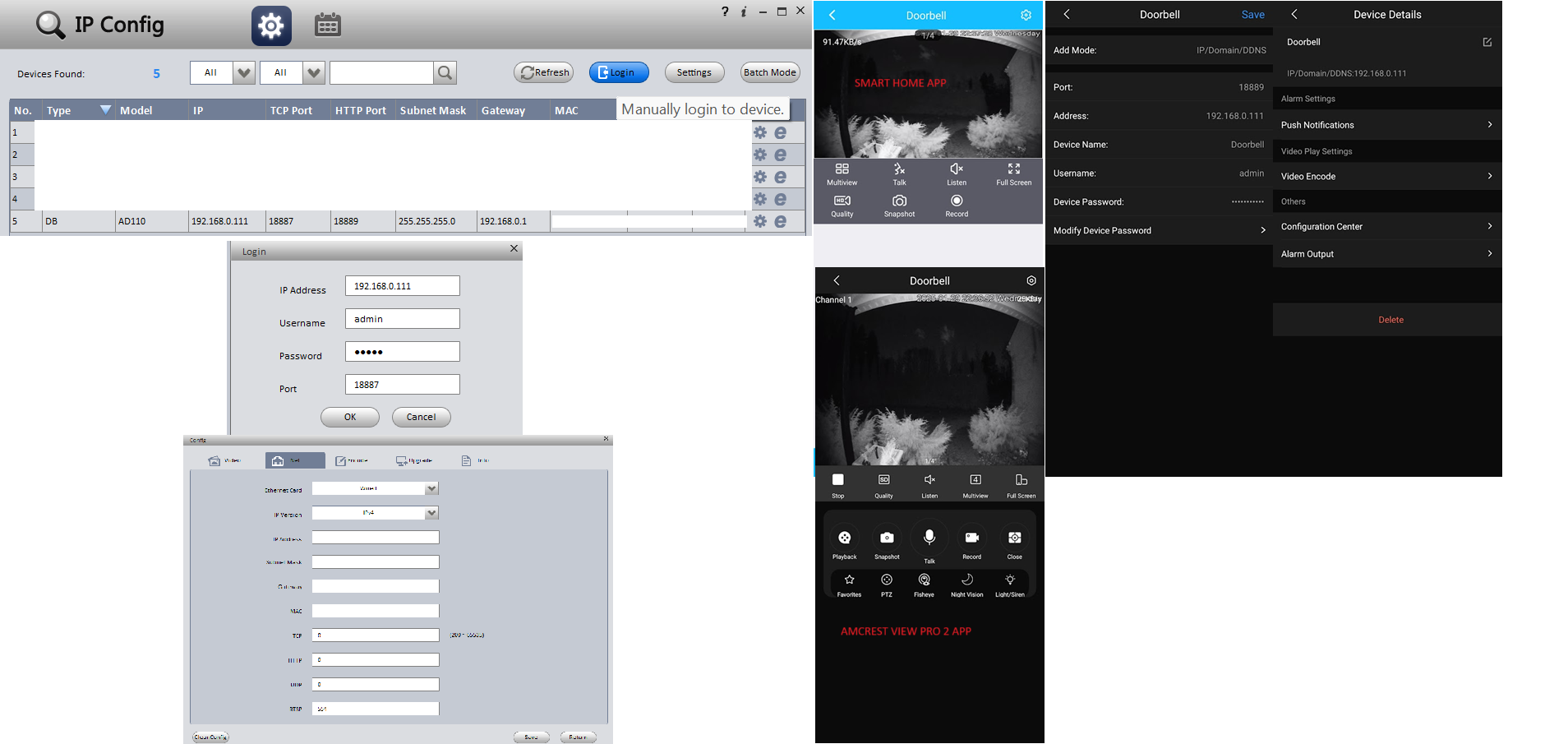Viewport: 1568px width, 744px height.
Task: Open the Ethernet Card dropdown in Config
Action: coord(431,488)
